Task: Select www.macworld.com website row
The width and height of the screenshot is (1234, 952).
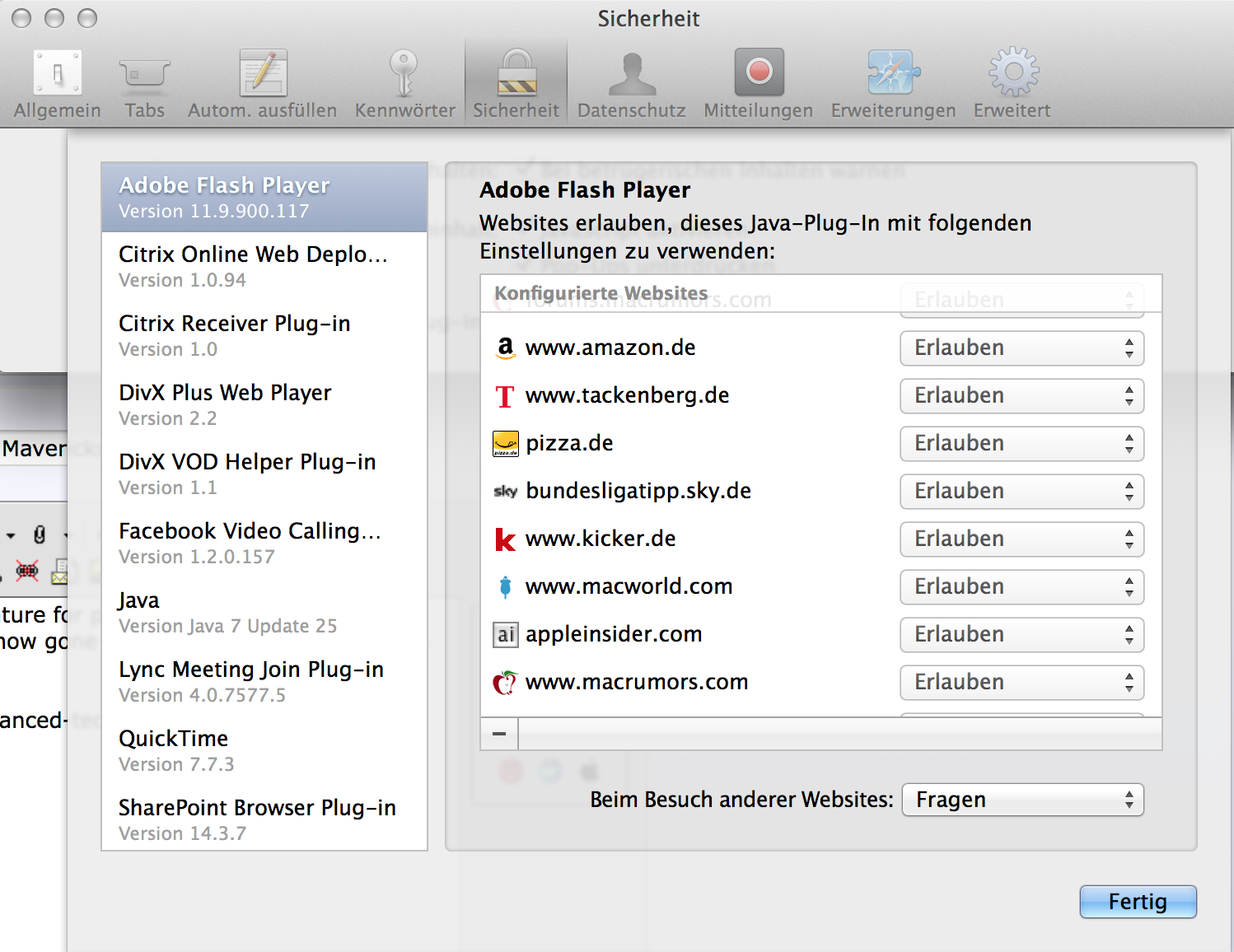Action: (821, 587)
